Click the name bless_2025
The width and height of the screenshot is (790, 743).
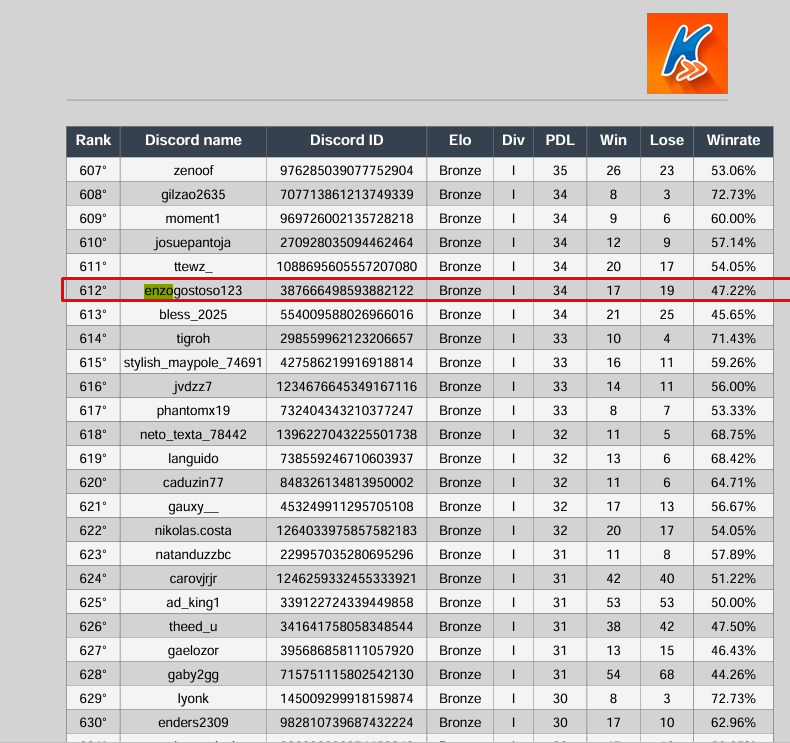pos(193,315)
